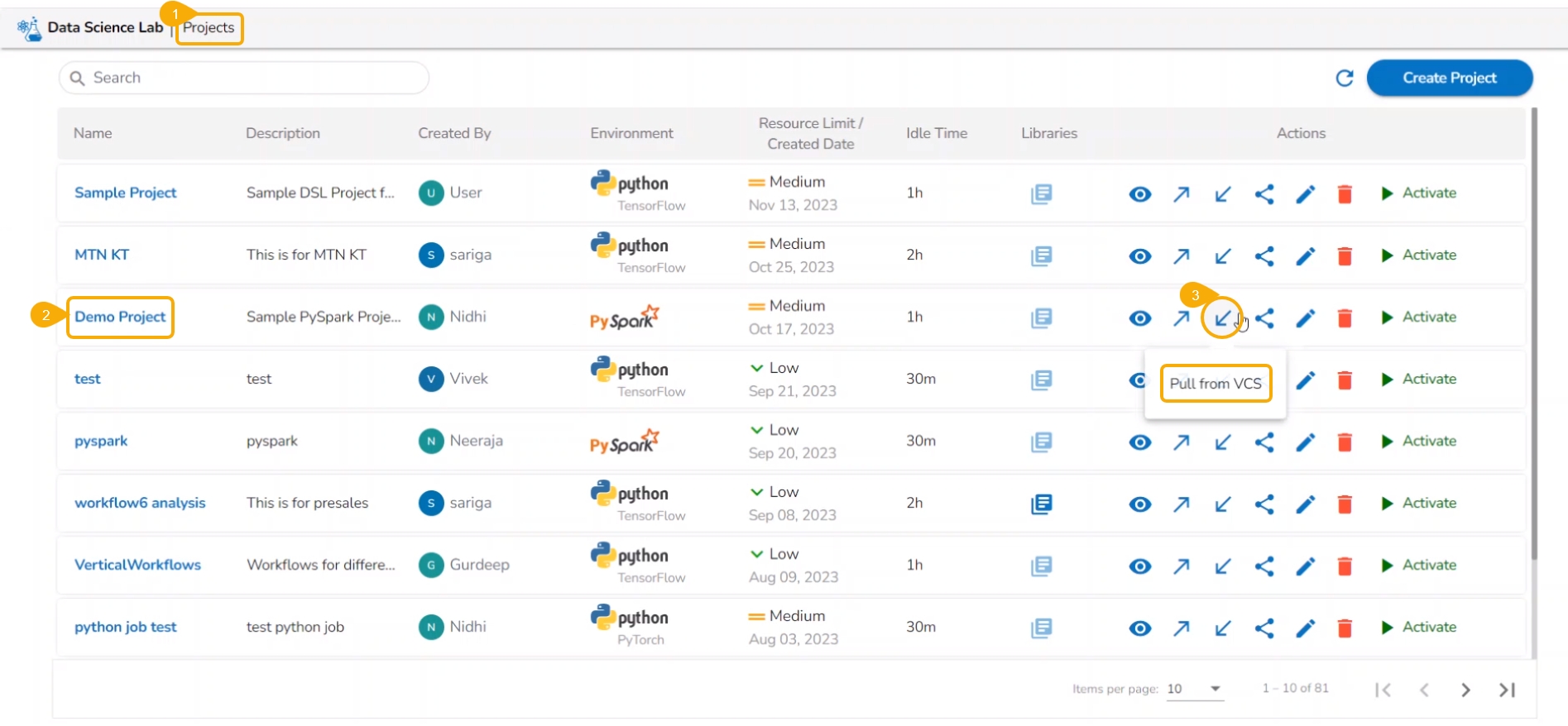Share the MTN KT project
This screenshot has width=1568, height=726.
click(1264, 256)
